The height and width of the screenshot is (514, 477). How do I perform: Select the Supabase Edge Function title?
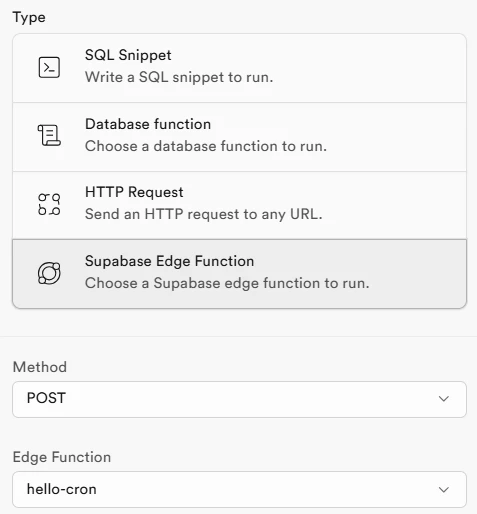[x=169, y=261]
